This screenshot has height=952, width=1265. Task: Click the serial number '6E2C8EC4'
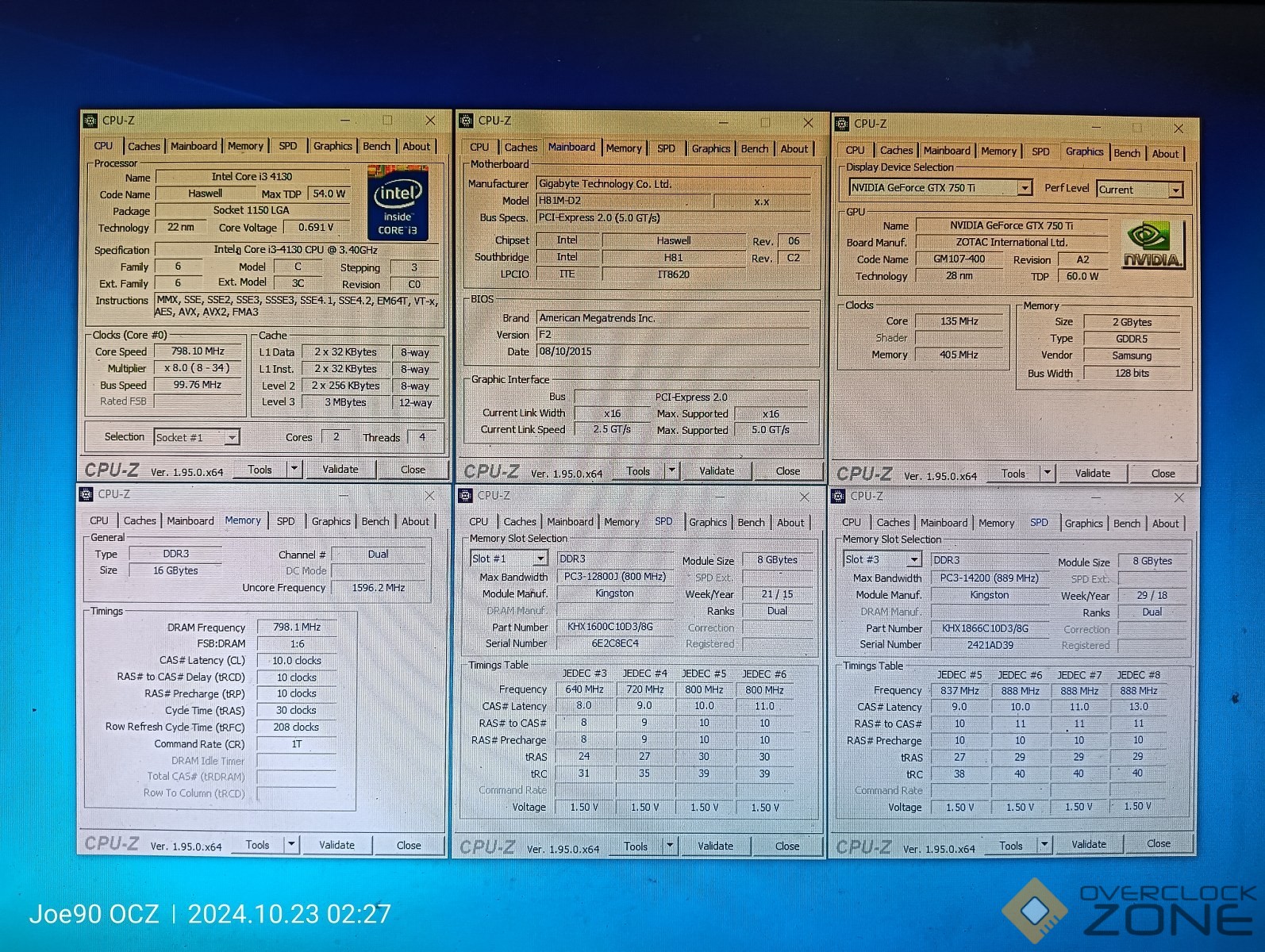point(615,643)
